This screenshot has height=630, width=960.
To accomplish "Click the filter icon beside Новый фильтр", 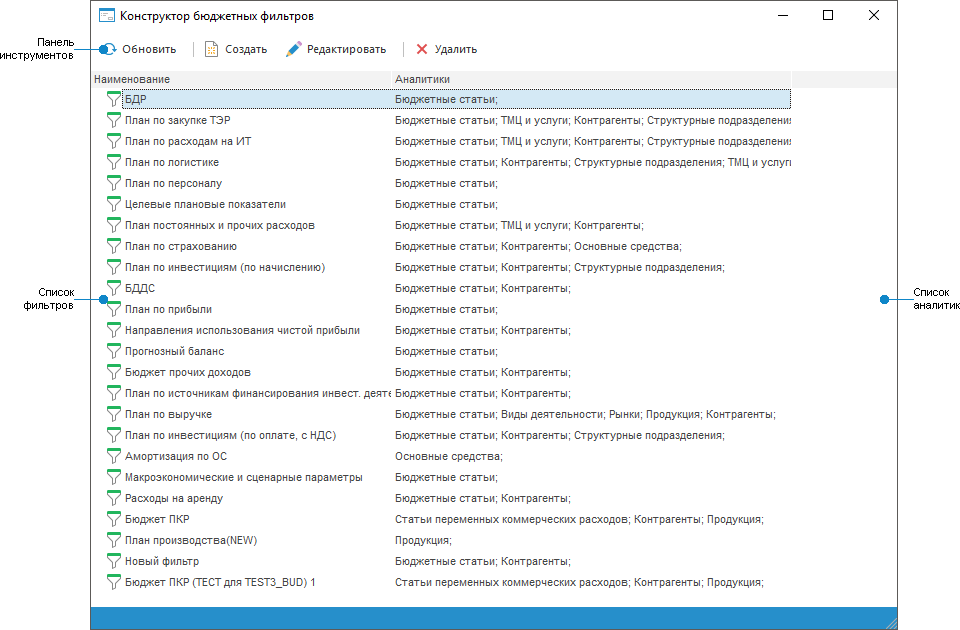I will (113, 561).
